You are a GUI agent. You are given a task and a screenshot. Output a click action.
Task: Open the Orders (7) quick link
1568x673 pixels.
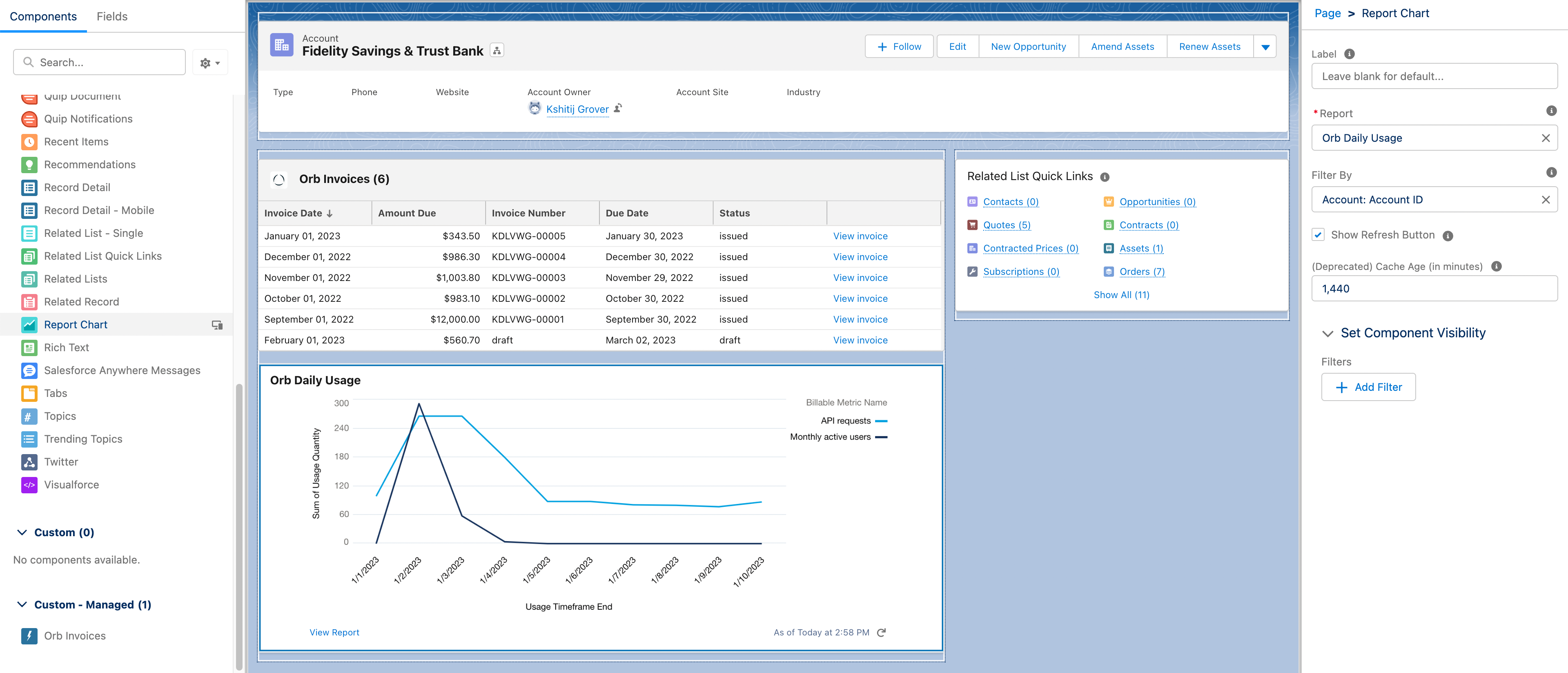[1142, 272]
